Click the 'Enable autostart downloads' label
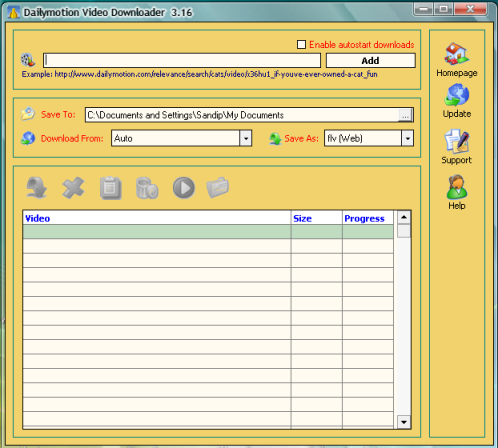The height and width of the screenshot is (448, 498). click(x=362, y=45)
